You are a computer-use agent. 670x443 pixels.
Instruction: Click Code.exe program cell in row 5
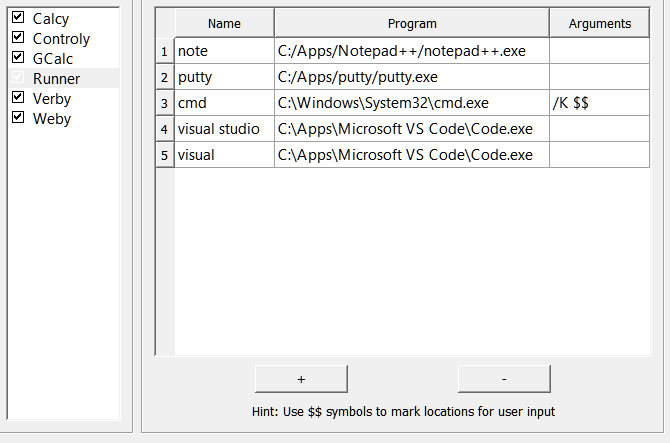coord(412,155)
